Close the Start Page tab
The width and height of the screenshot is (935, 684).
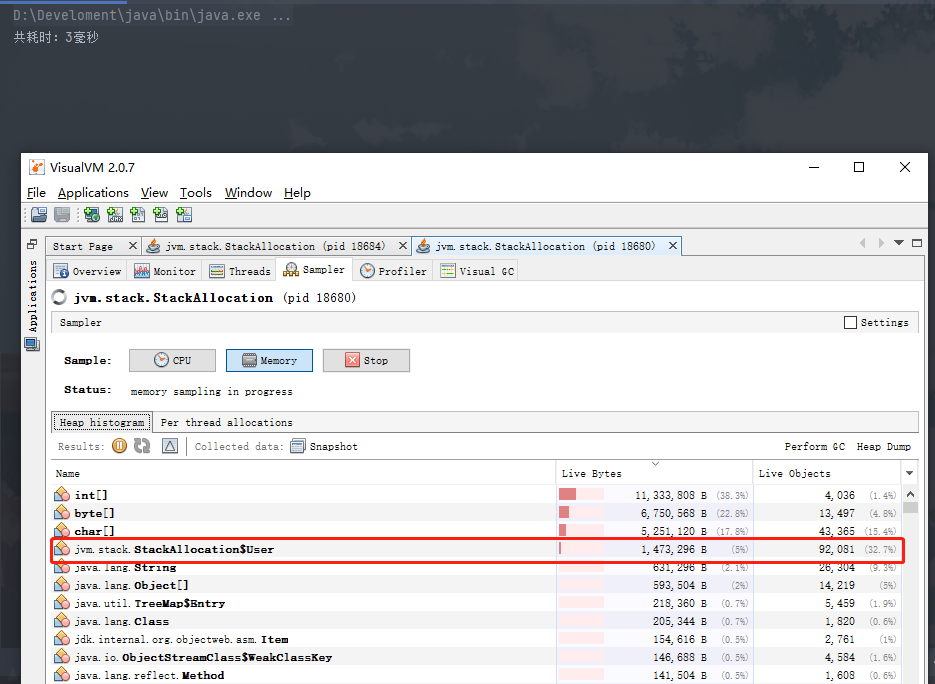(x=133, y=246)
